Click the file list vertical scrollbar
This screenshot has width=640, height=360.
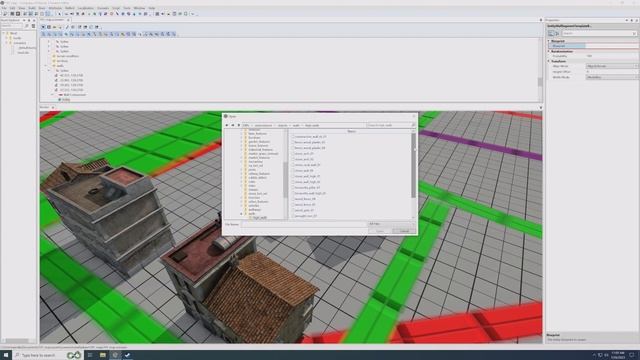tap(413, 165)
